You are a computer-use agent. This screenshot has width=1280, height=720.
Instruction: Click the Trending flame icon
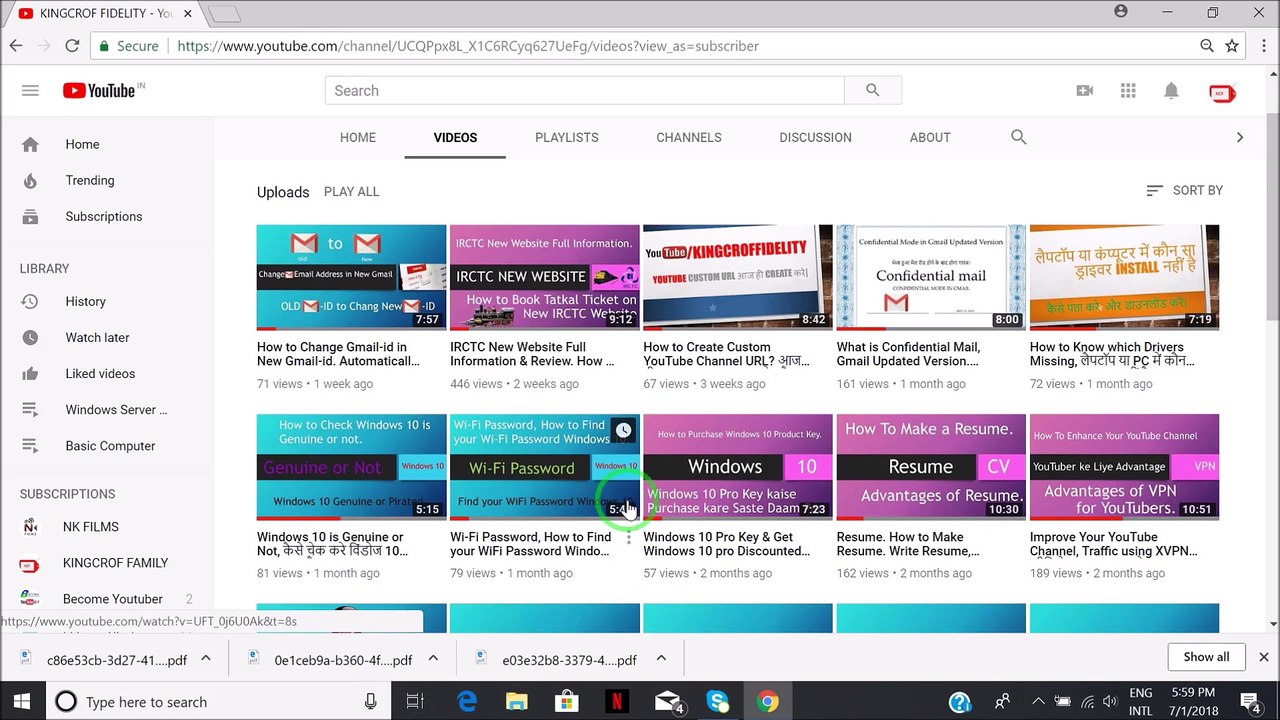click(x=30, y=180)
